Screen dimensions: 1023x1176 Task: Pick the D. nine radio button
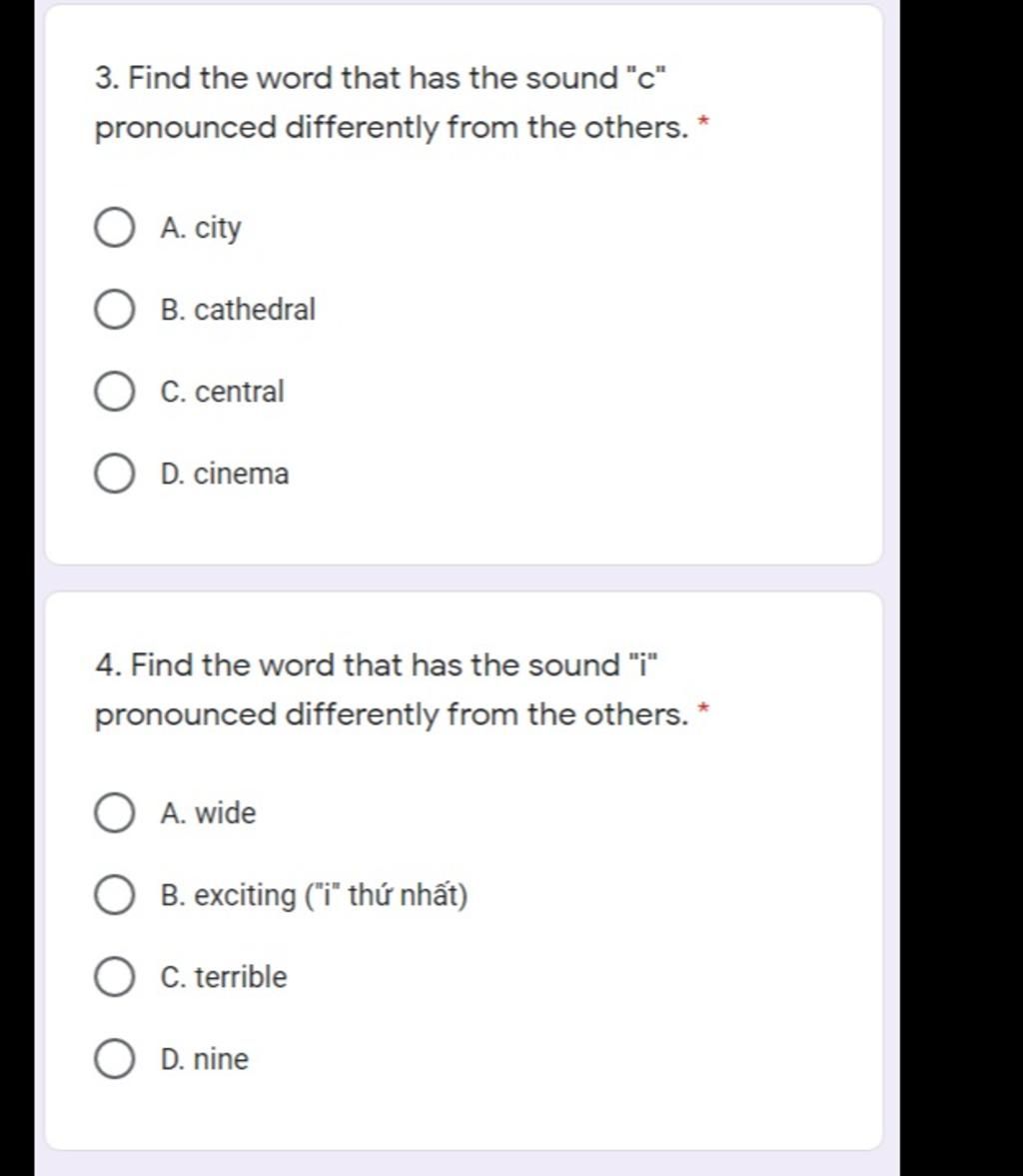click(115, 1059)
